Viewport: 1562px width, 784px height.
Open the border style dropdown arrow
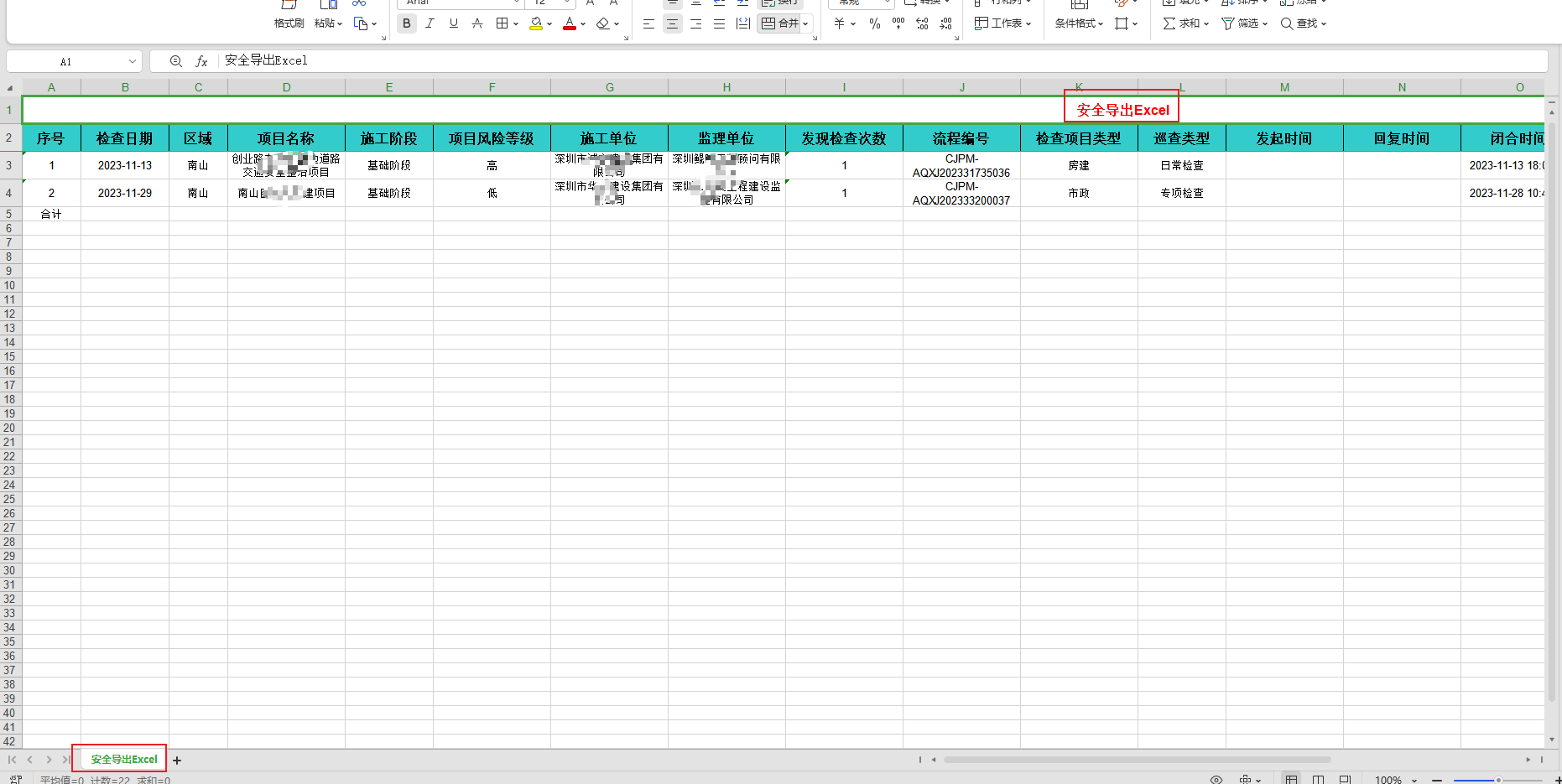pyautogui.click(x=515, y=24)
